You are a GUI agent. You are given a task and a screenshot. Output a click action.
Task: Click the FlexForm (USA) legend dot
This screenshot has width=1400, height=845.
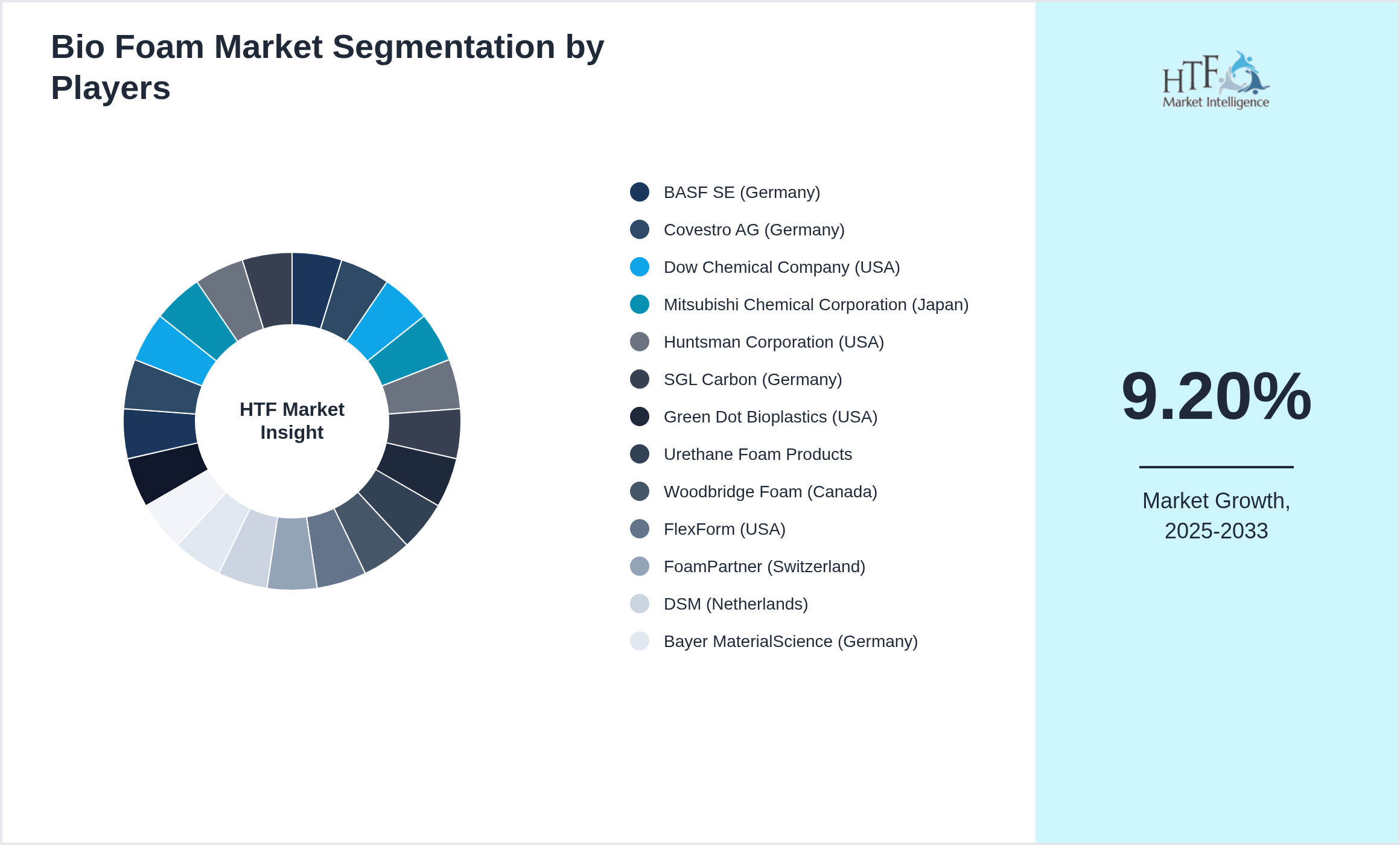point(639,529)
